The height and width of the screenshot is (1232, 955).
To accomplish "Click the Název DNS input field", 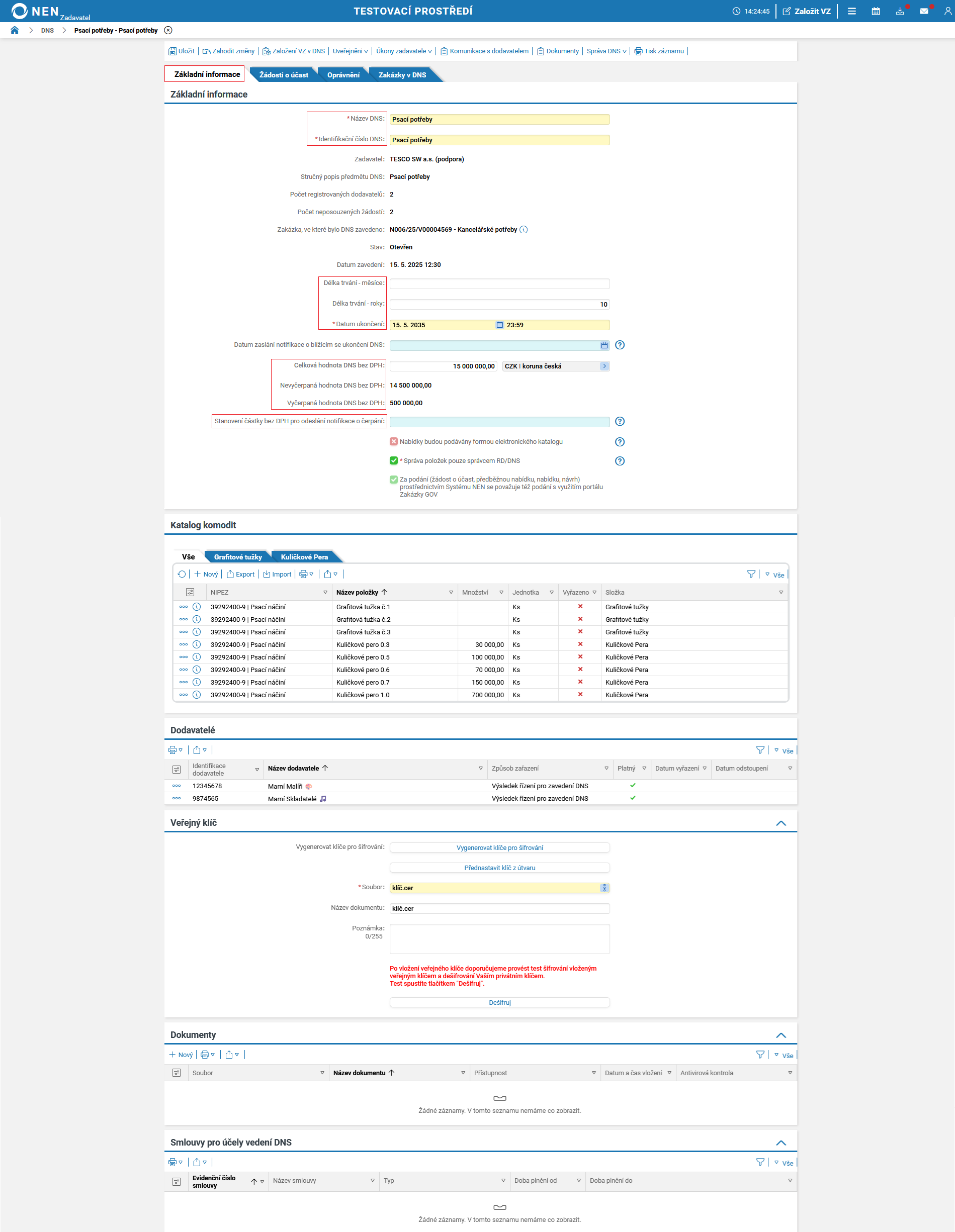I will 499,120.
